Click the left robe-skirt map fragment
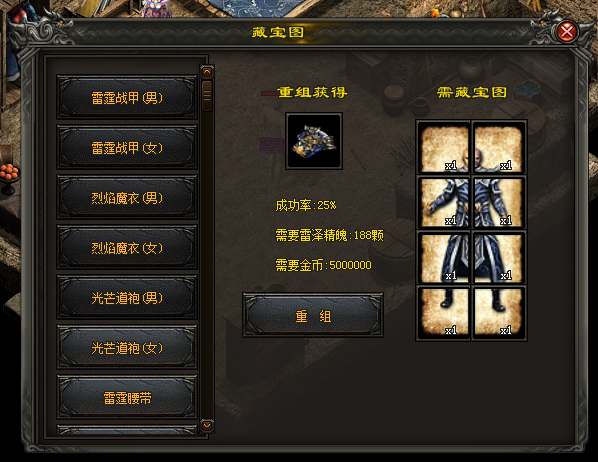The height and width of the screenshot is (462, 598). tap(444, 258)
